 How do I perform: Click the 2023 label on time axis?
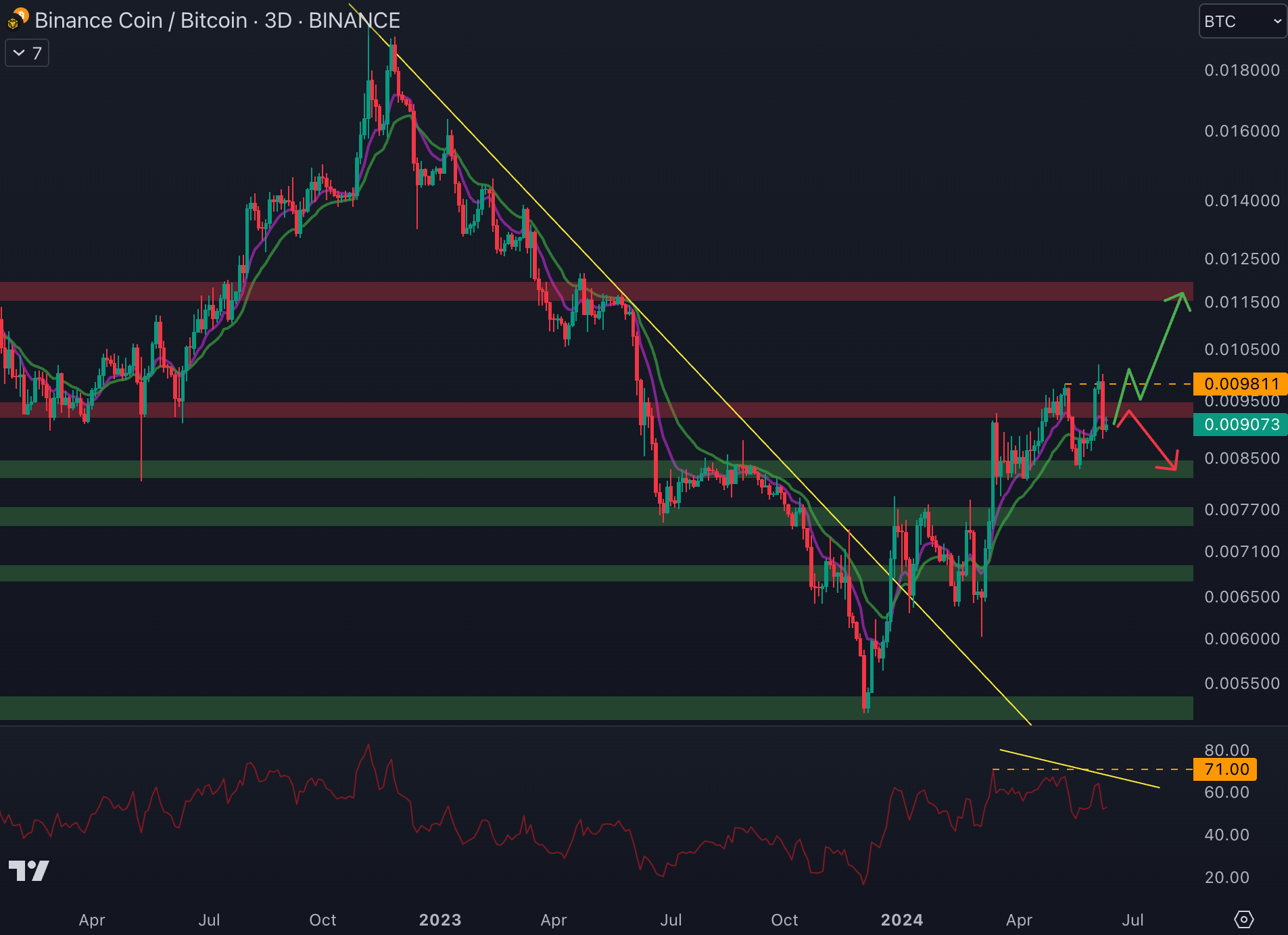pos(439,920)
